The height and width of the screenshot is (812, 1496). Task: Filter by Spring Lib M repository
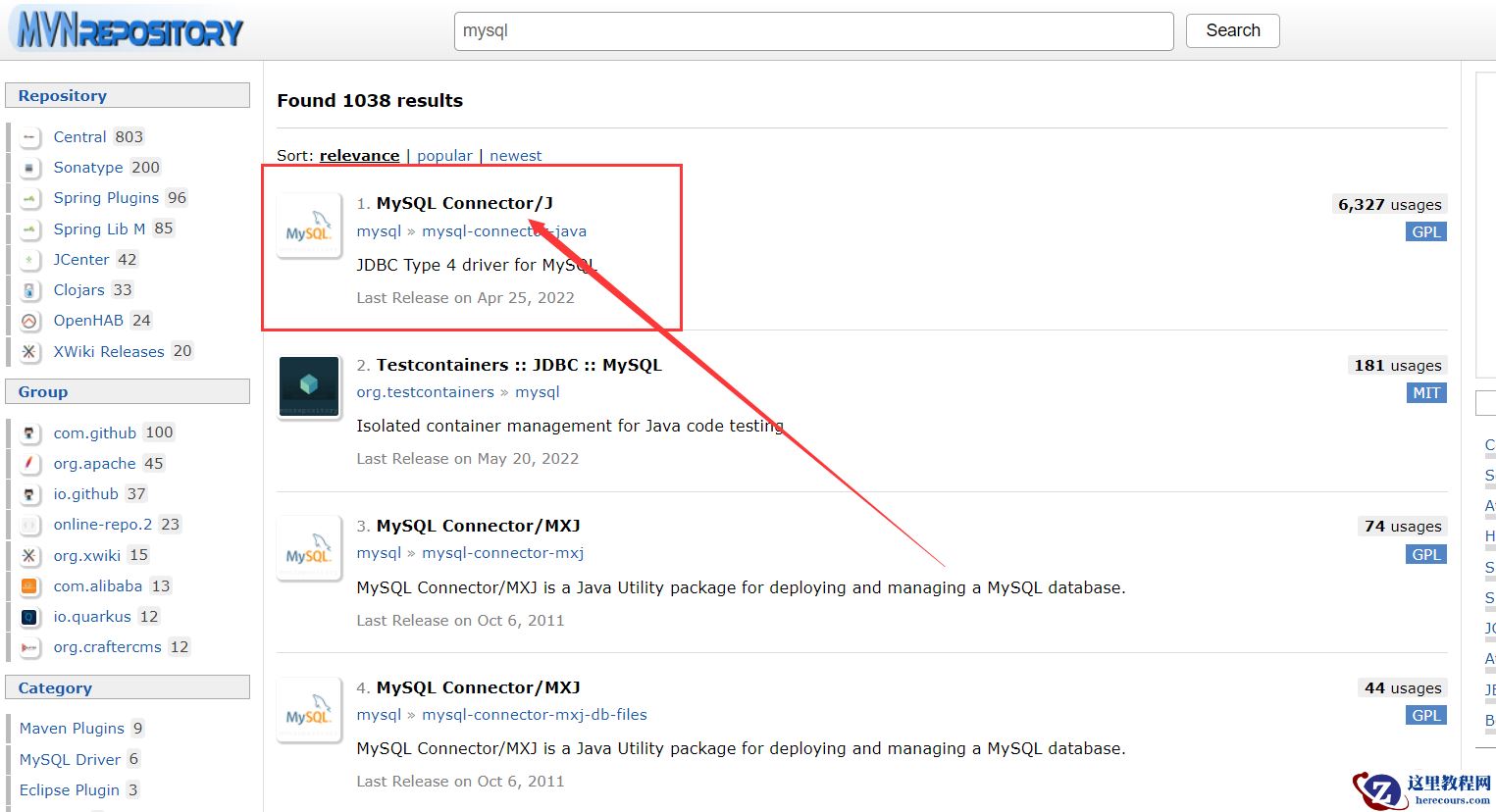[x=99, y=228]
